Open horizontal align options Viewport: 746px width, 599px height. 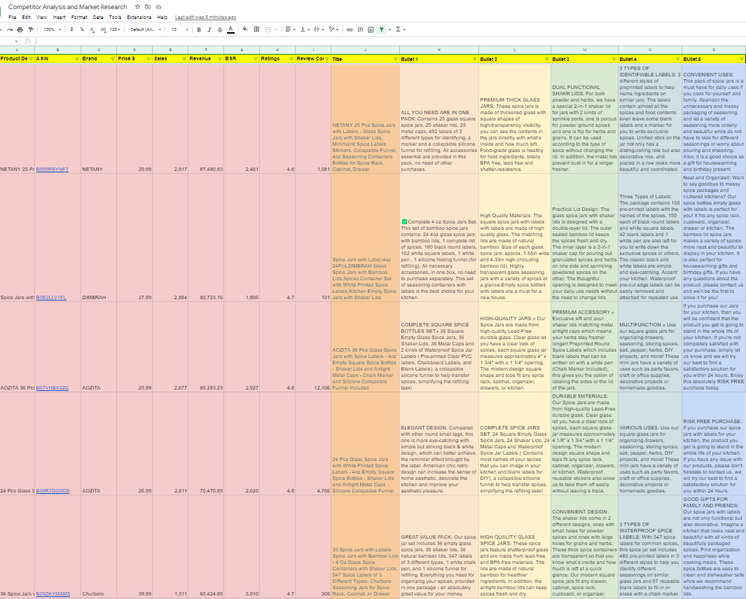289,29
